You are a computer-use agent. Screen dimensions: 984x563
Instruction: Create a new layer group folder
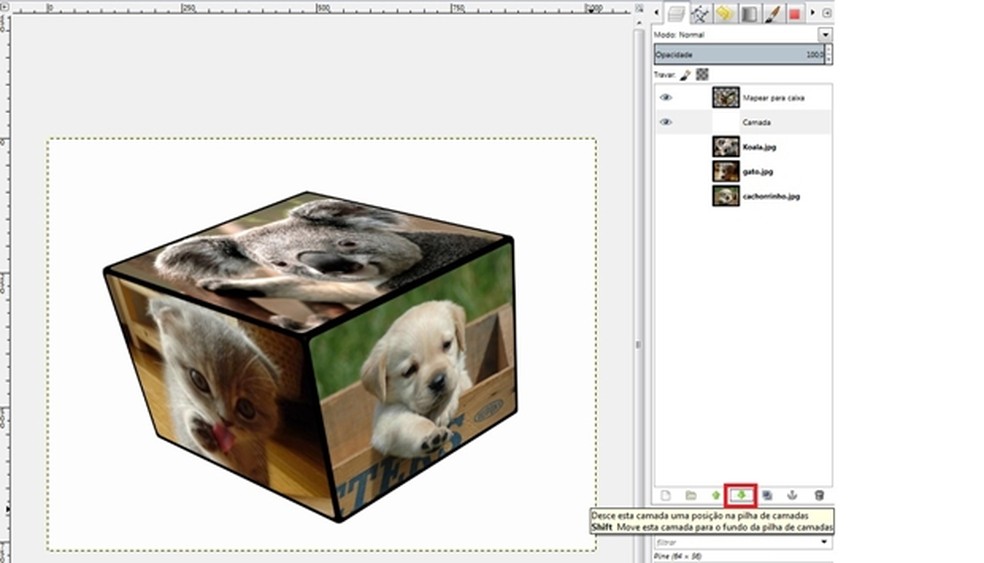[x=690, y=495]
